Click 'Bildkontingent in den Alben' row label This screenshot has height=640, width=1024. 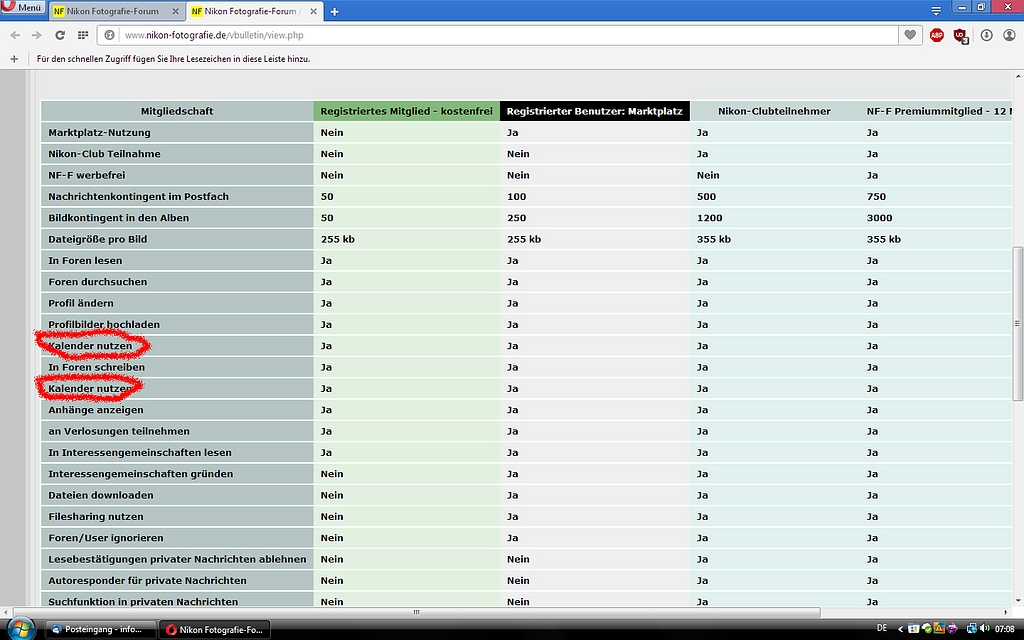(x=118, y=218)
